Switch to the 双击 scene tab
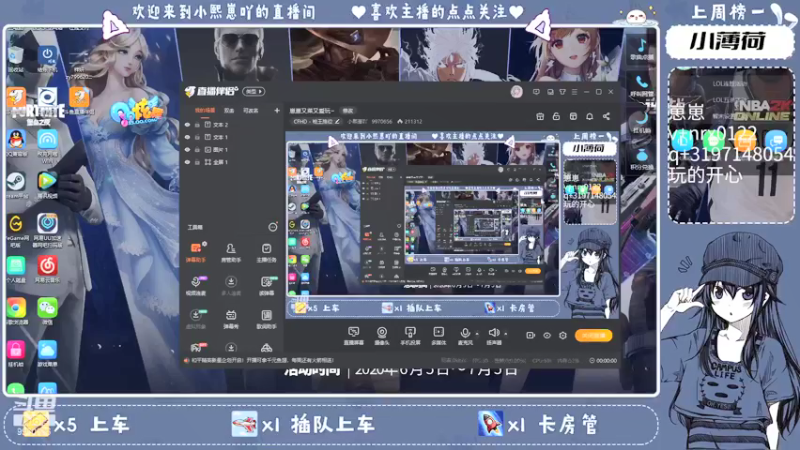The image size is (800, 450). pyautogui.click(x=229, y=110)
